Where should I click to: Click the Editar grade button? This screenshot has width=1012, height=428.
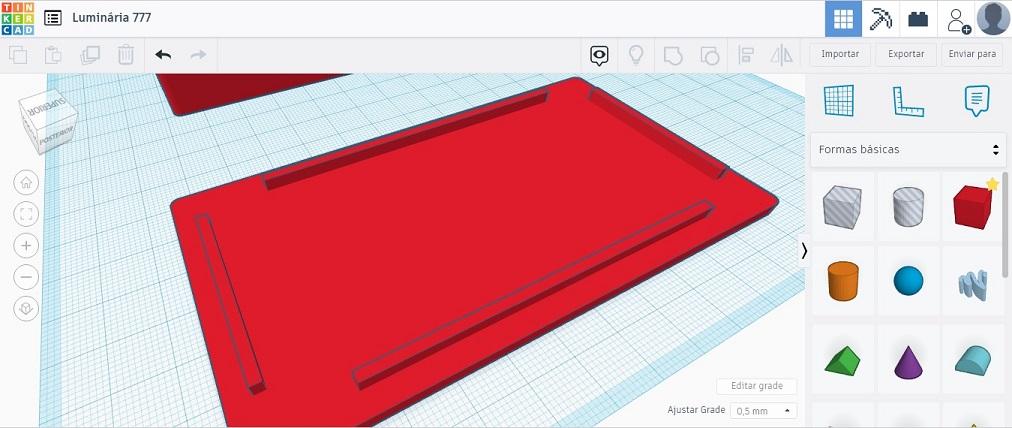(756, 386)
